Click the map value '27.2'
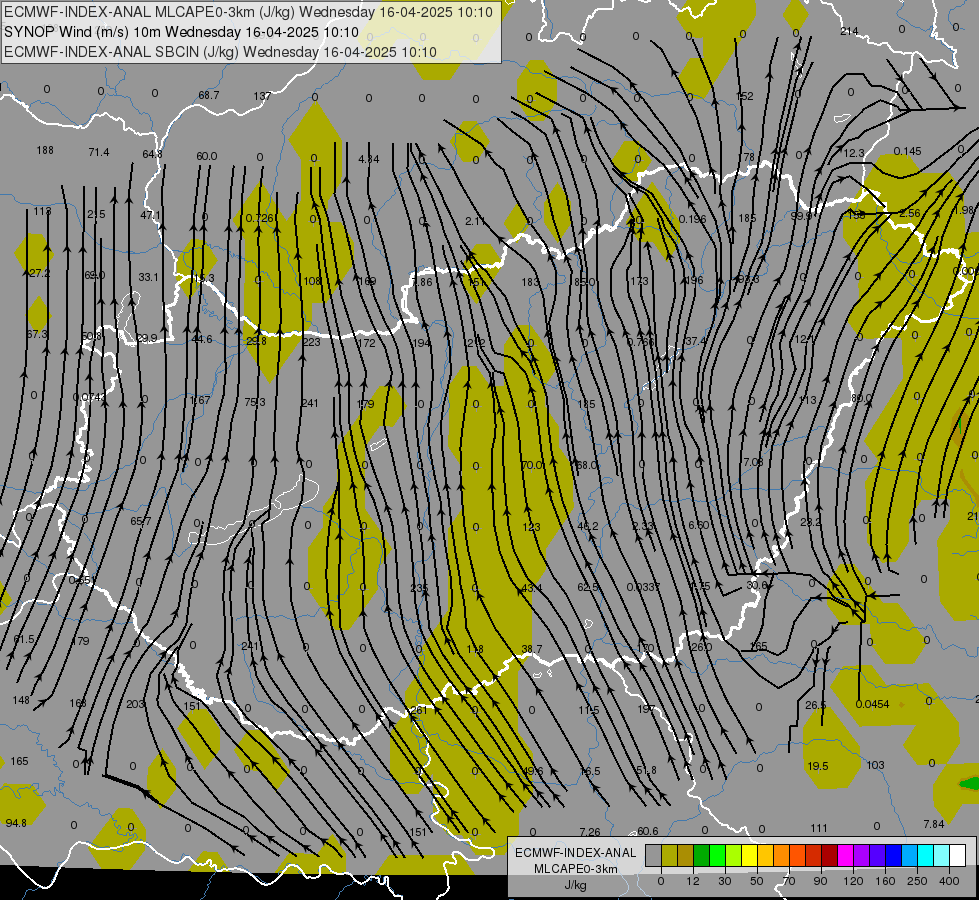 tap(39, 273)
